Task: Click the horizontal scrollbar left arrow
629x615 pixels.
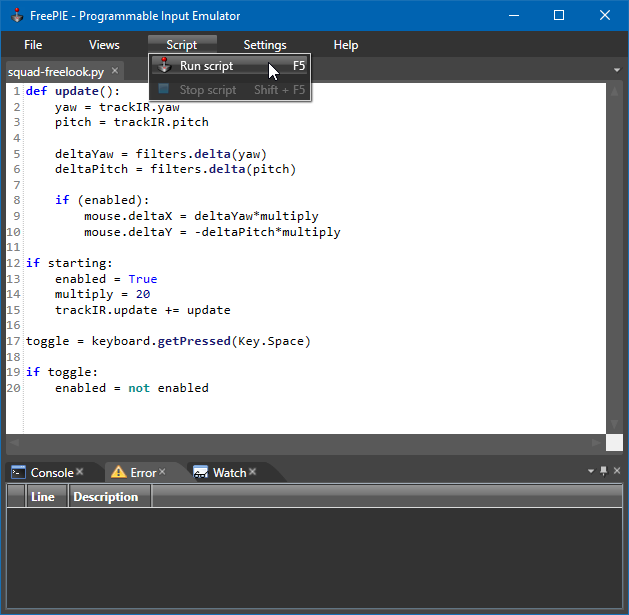Action: (14, 442)
